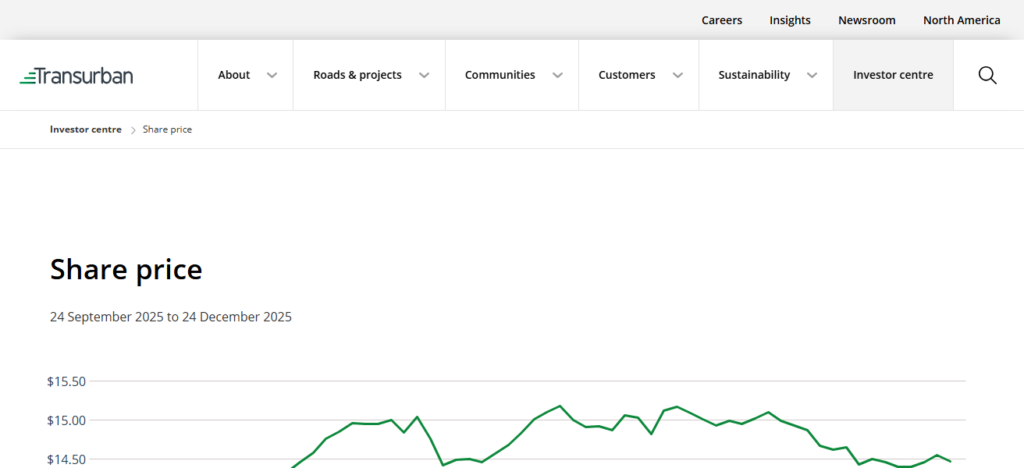Expand the About menu chevron
1024x468 pixels.
tap(272, 75)
